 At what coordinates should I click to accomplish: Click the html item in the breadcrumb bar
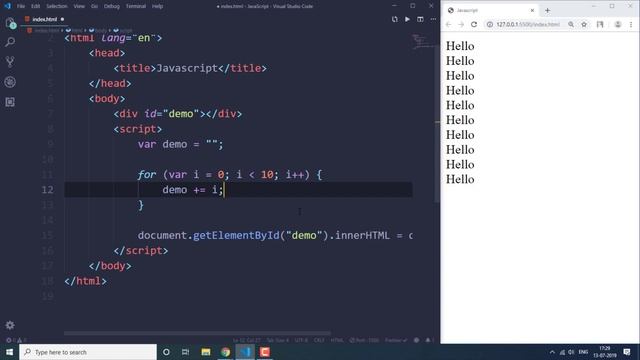tap(74, 31)
